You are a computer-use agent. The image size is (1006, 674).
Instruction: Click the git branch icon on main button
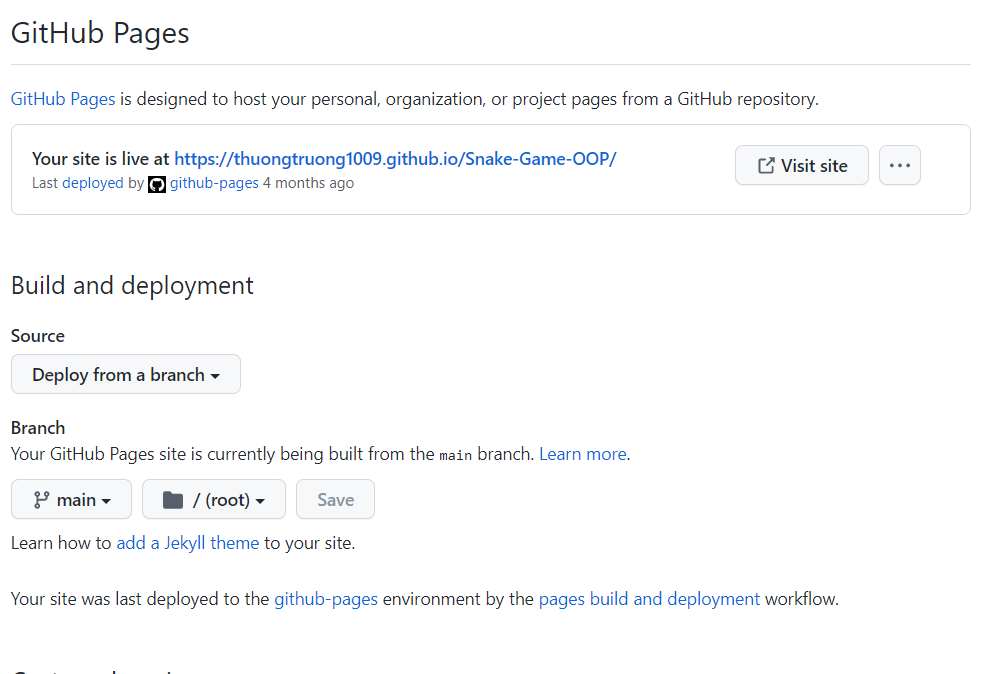point(42,500)
